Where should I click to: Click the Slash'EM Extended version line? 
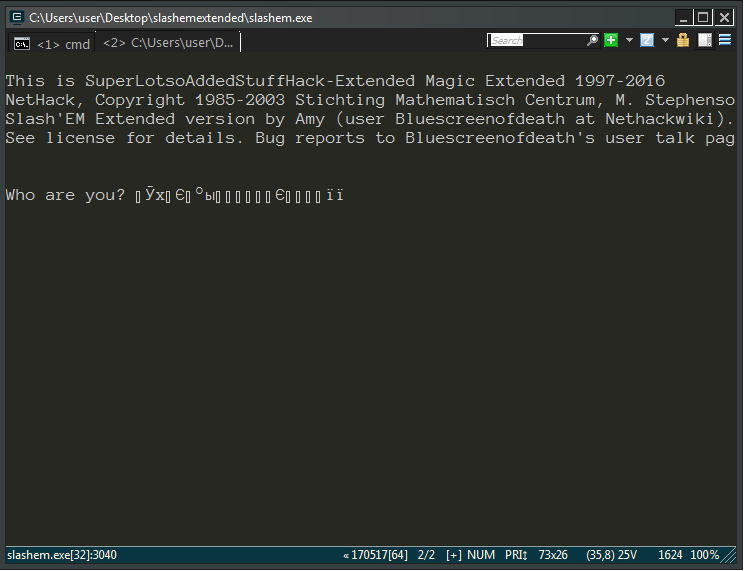pyautogui.click(x=370, y=119)
